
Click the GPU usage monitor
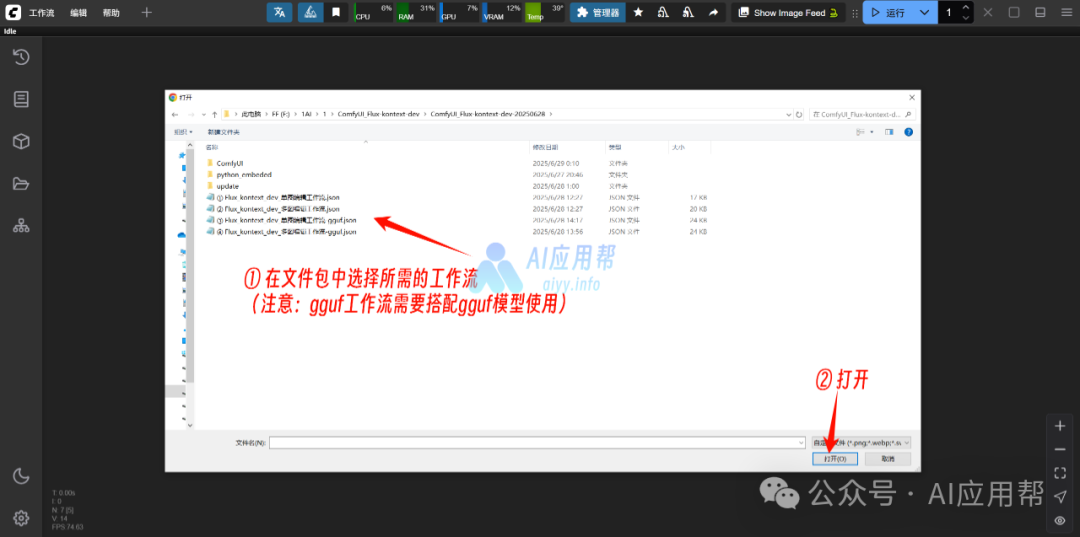pos(459,12)
